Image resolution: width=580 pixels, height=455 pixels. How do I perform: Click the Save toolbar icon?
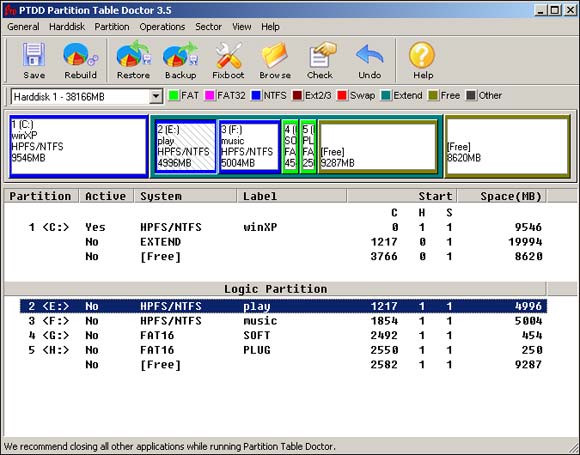point(34,60)
